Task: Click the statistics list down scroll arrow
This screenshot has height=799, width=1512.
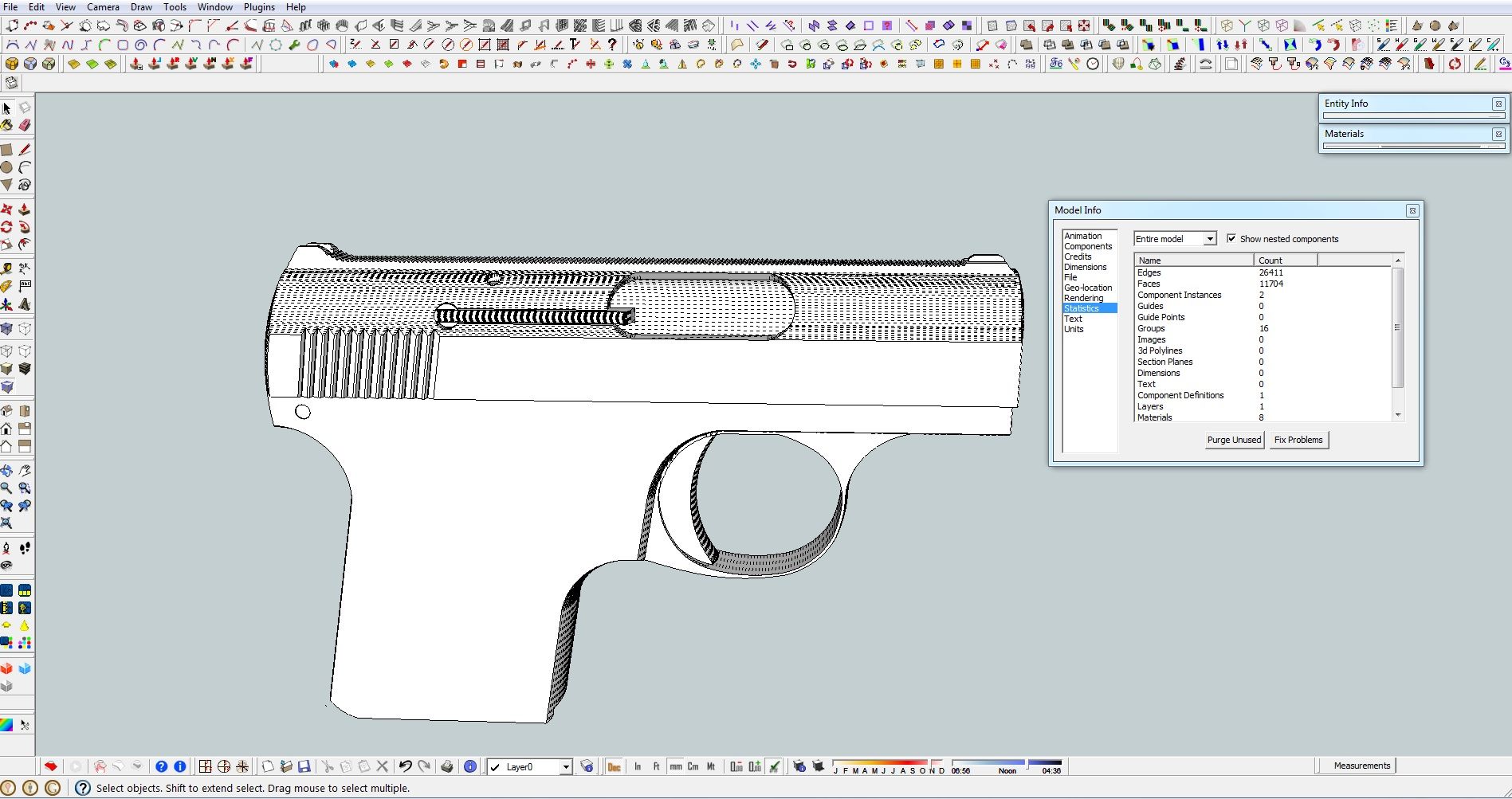Action: (1397, 415)
